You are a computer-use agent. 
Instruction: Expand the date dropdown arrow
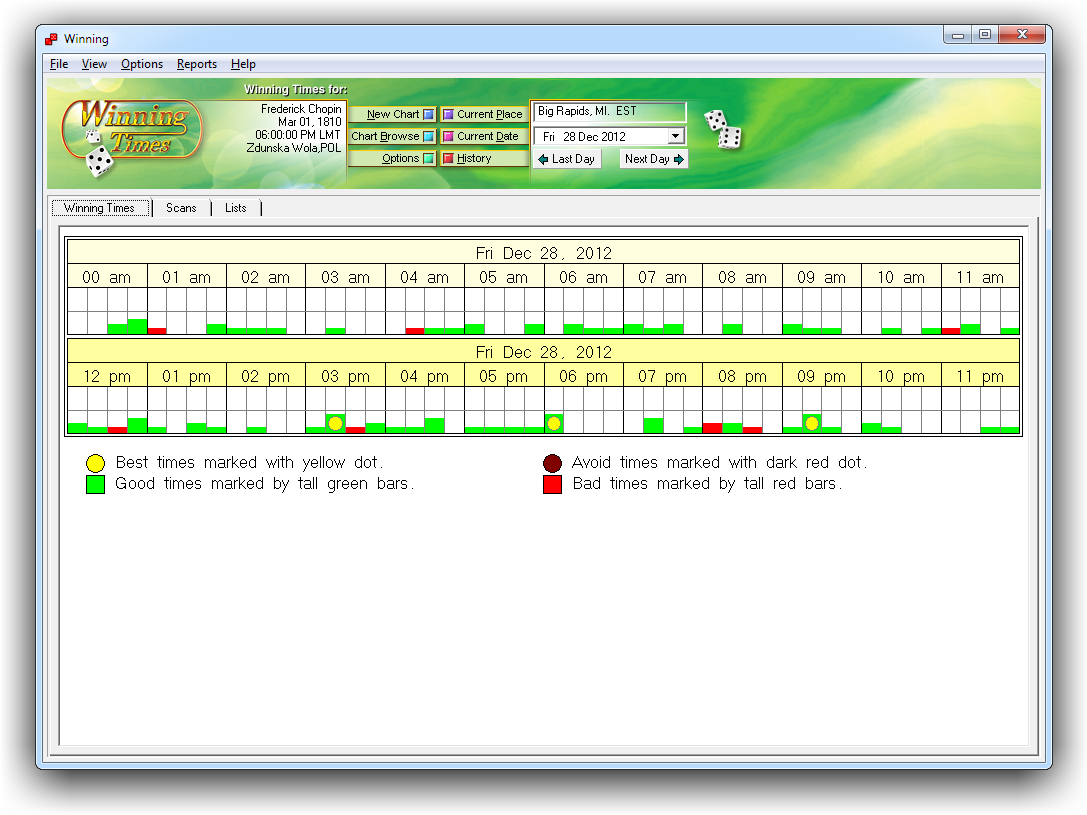[x=676, y=136]
